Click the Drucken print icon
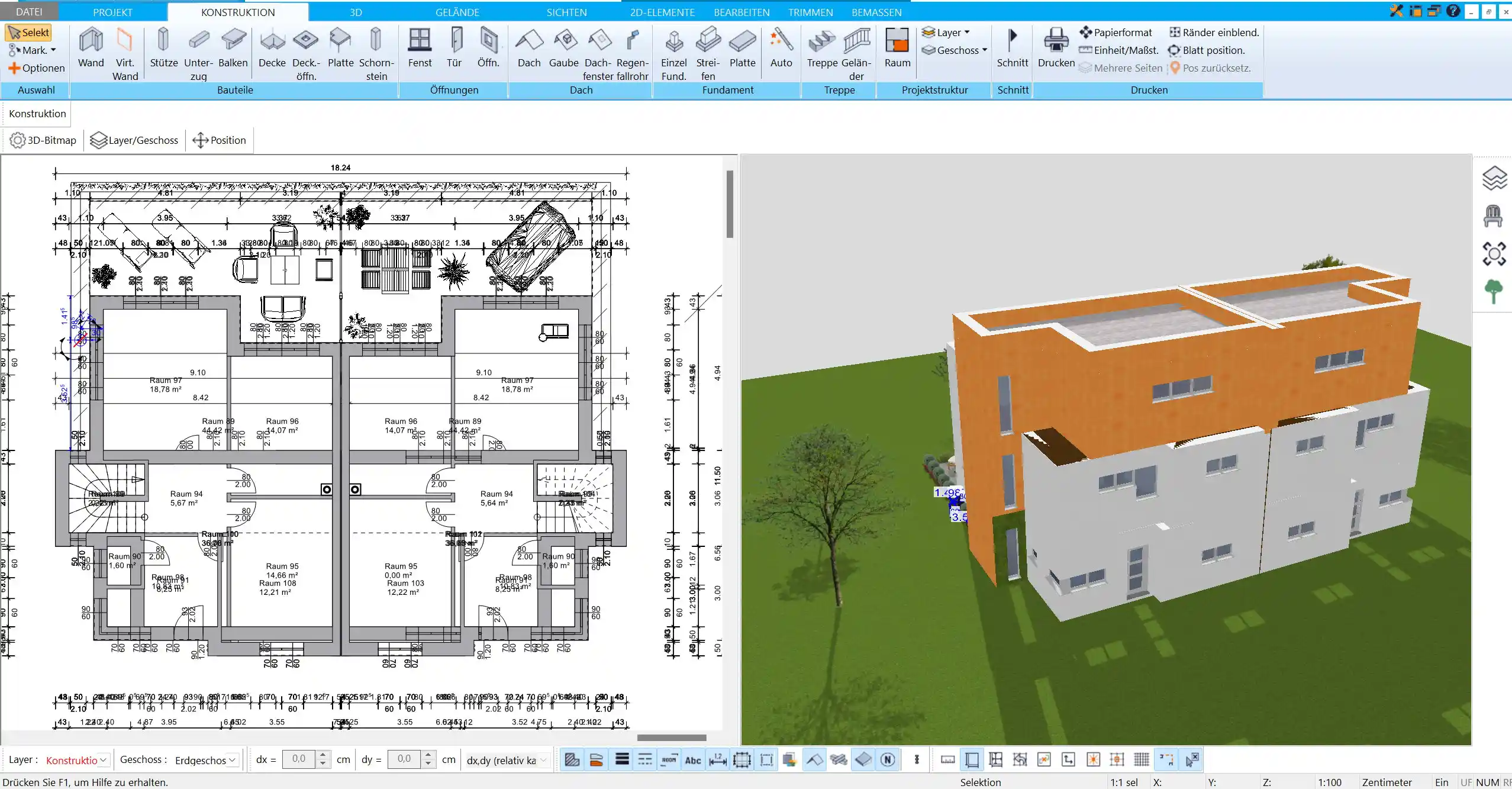This screenshot has width=1512, height=789. click(x=1056, y=48)
